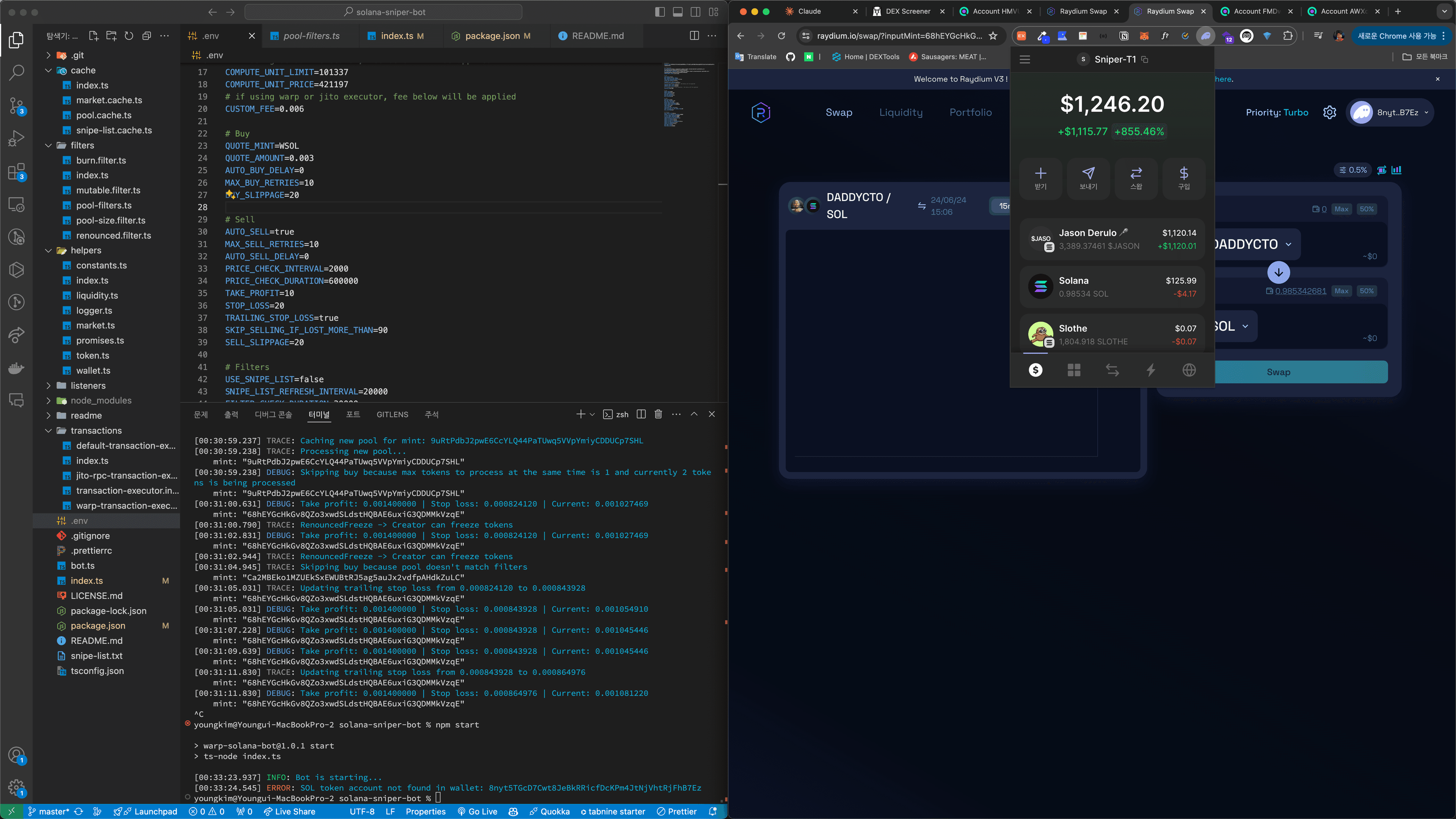Open Source Control view in activity bar
The height and width of the screenshot is (819, 1456).
coord(16,106)
